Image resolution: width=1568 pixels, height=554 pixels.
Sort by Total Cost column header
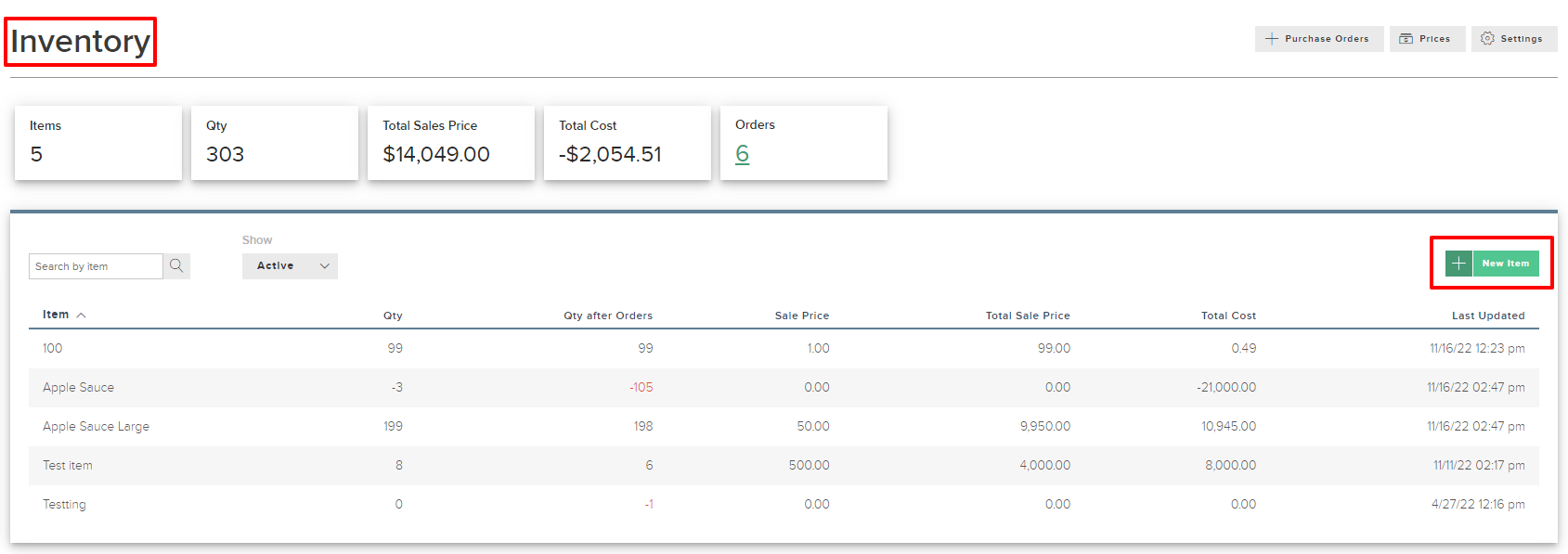click(x=1227, y=316)
